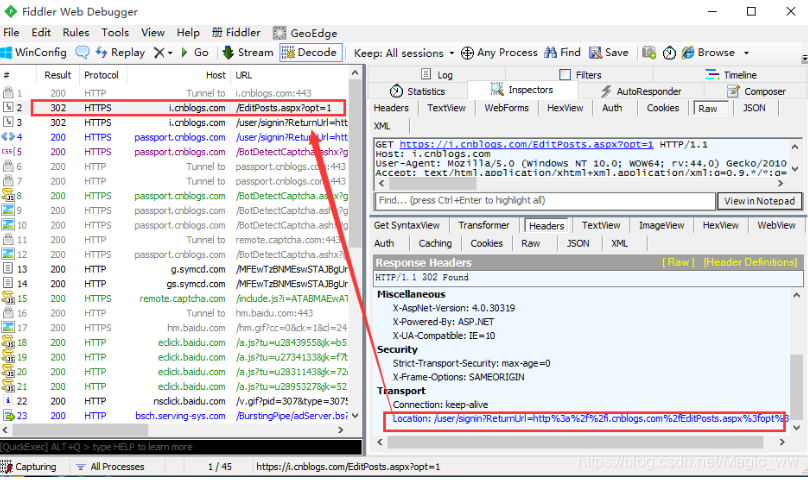Click the All Processes status filter
The width and height of the screenshot is (808, 480).
point(110,467)
